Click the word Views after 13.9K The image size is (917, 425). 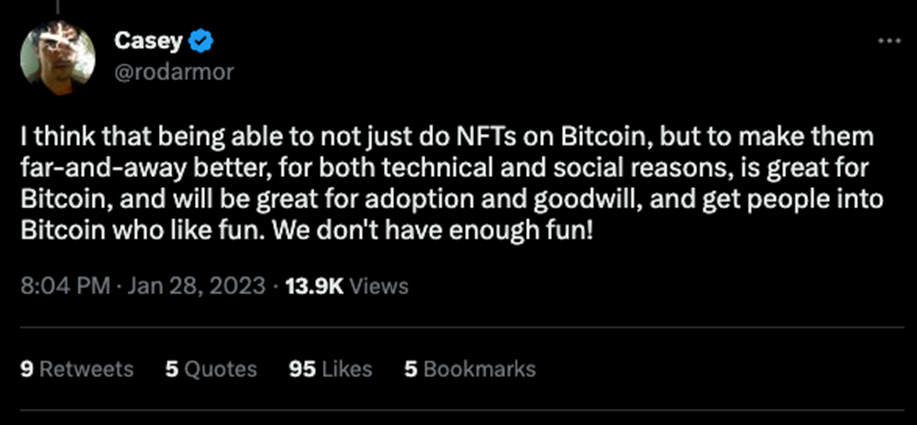coord(380,286)
